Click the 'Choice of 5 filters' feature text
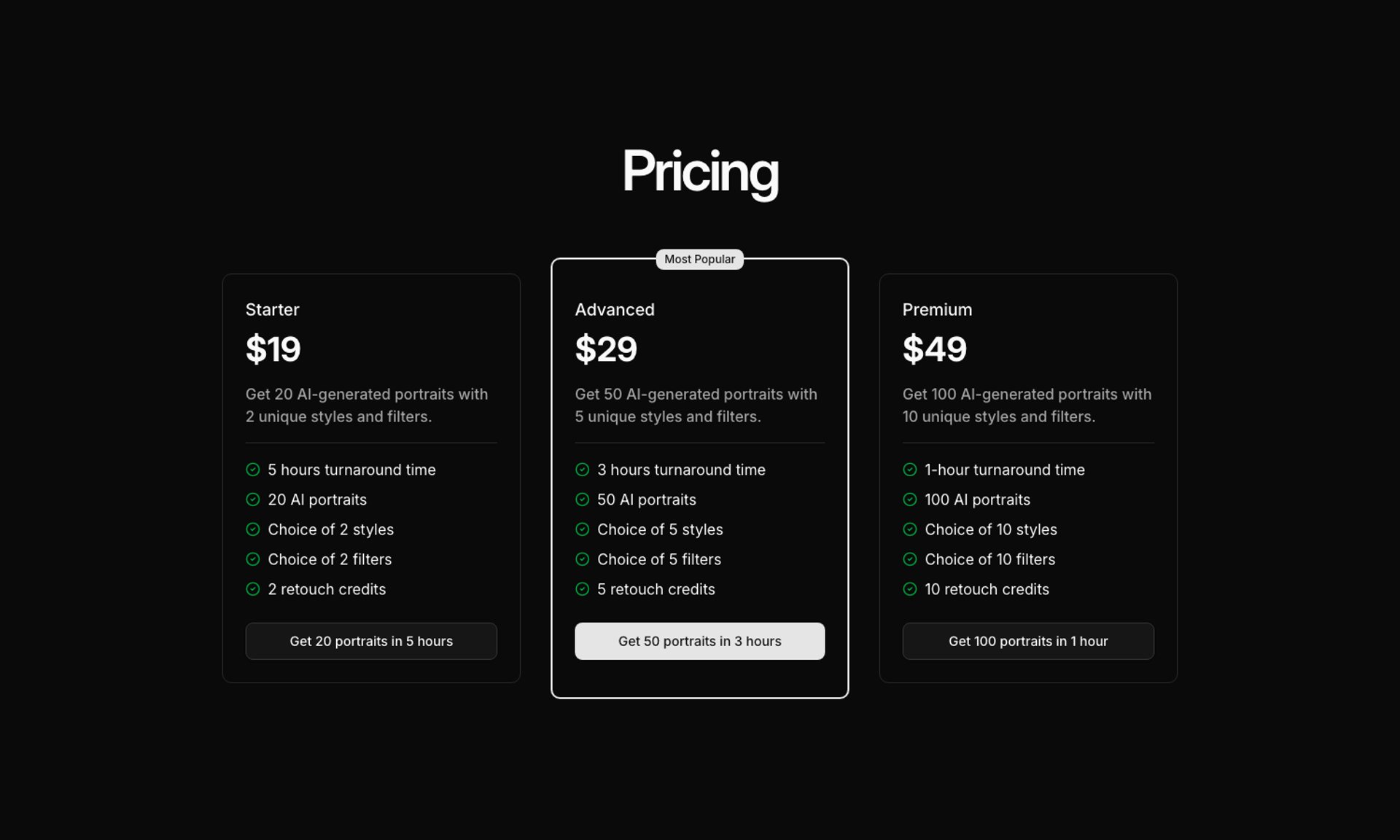Viewport: 1400px width, 840px height. [659, 559]
